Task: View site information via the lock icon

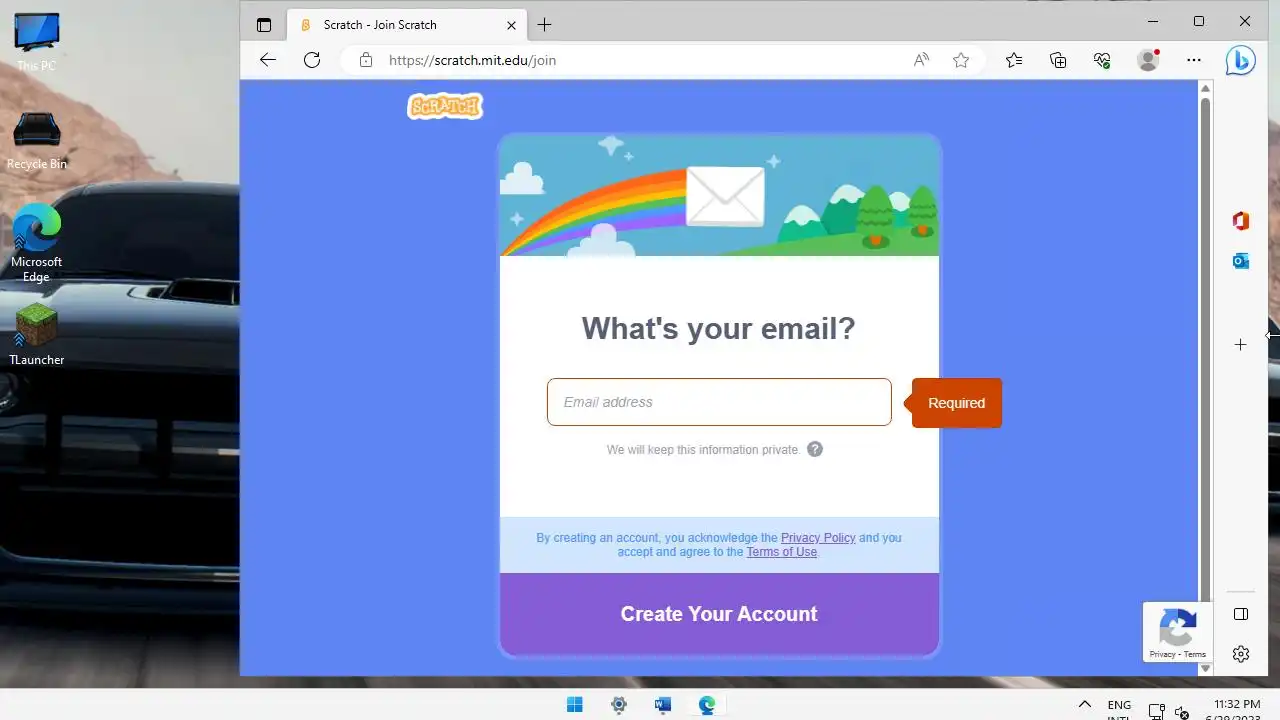Action: pyautogui.click(x=366, y=60)
